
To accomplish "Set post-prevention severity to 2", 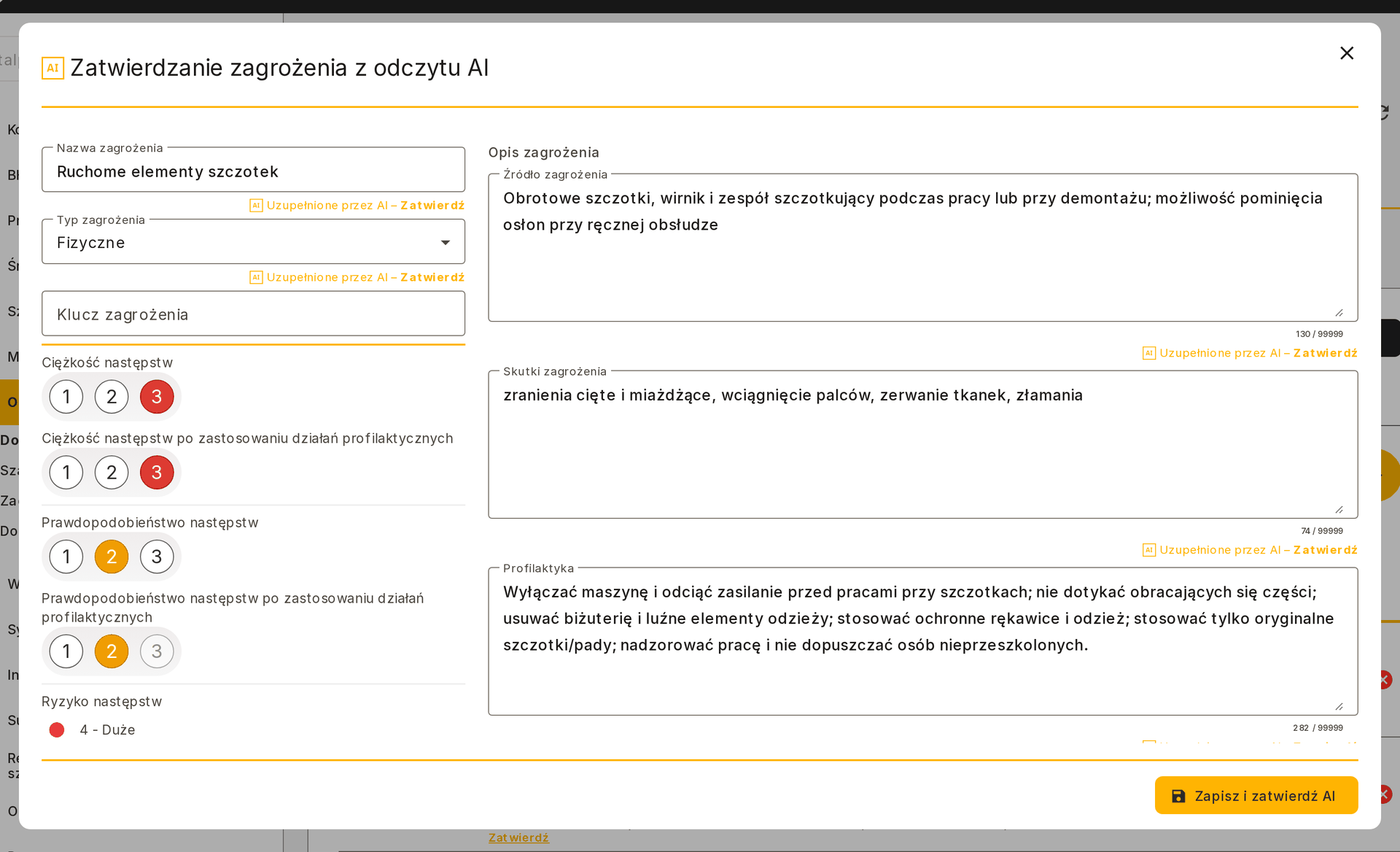I will point(112,473).
